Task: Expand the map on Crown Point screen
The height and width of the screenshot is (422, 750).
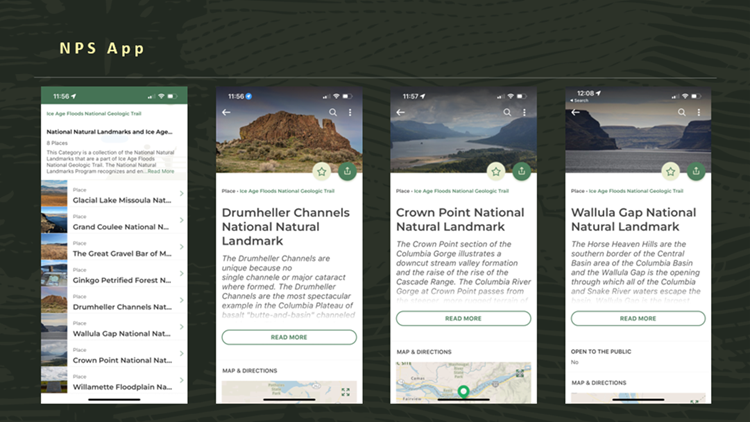Action: coord(520,373)
